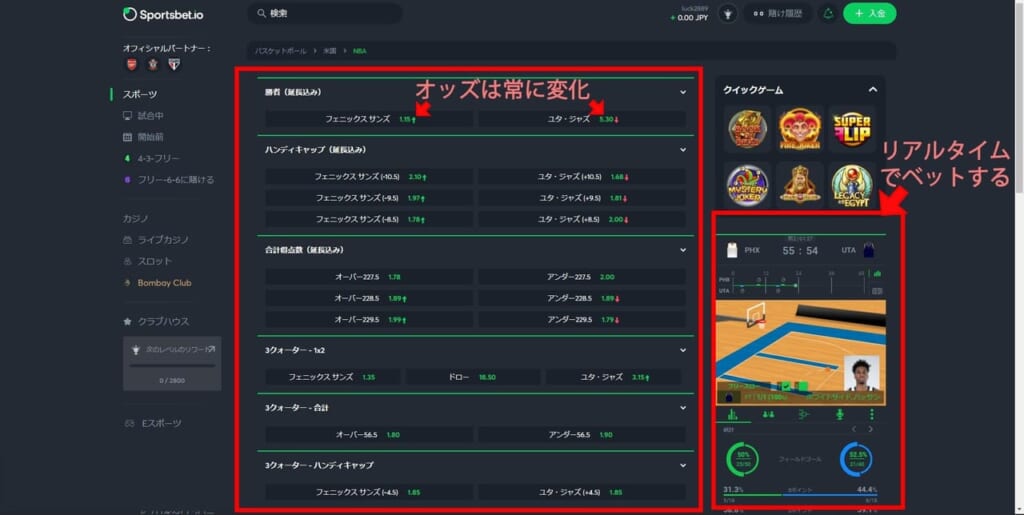The image size is (1024, 515).
Task: Click the 0.00 JPY balance display
Action: click(690, 18)
